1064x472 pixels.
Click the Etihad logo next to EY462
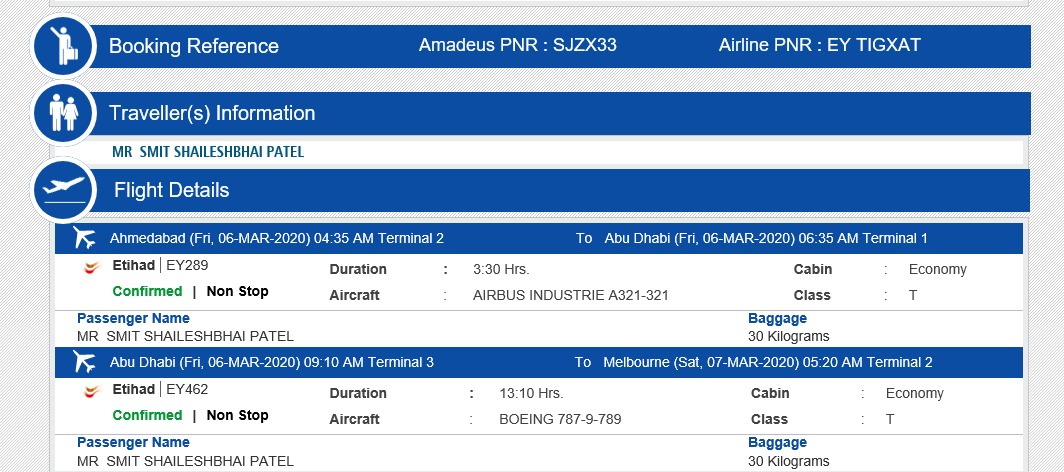coord(92,391)
